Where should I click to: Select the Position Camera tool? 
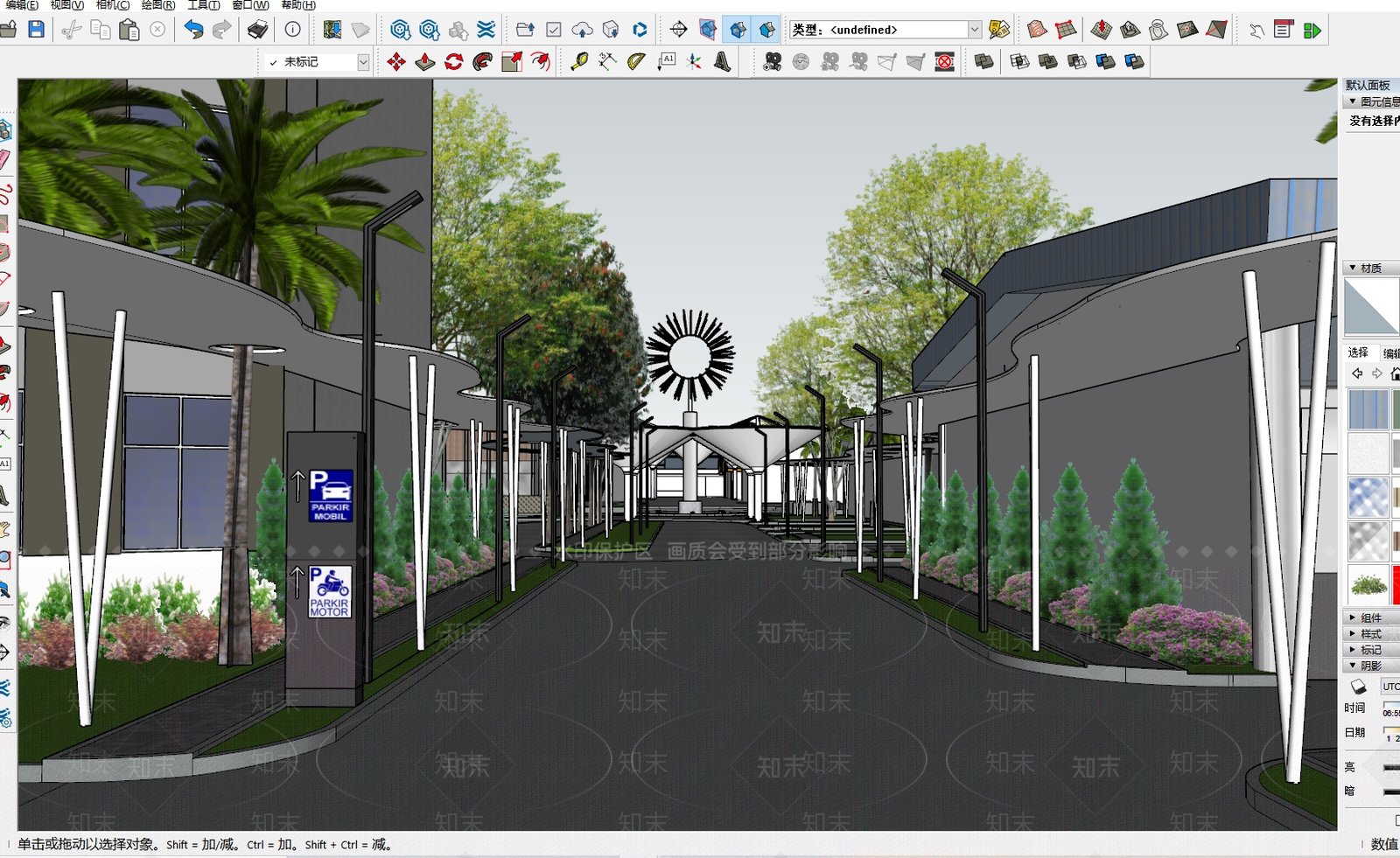pos(773,61)
